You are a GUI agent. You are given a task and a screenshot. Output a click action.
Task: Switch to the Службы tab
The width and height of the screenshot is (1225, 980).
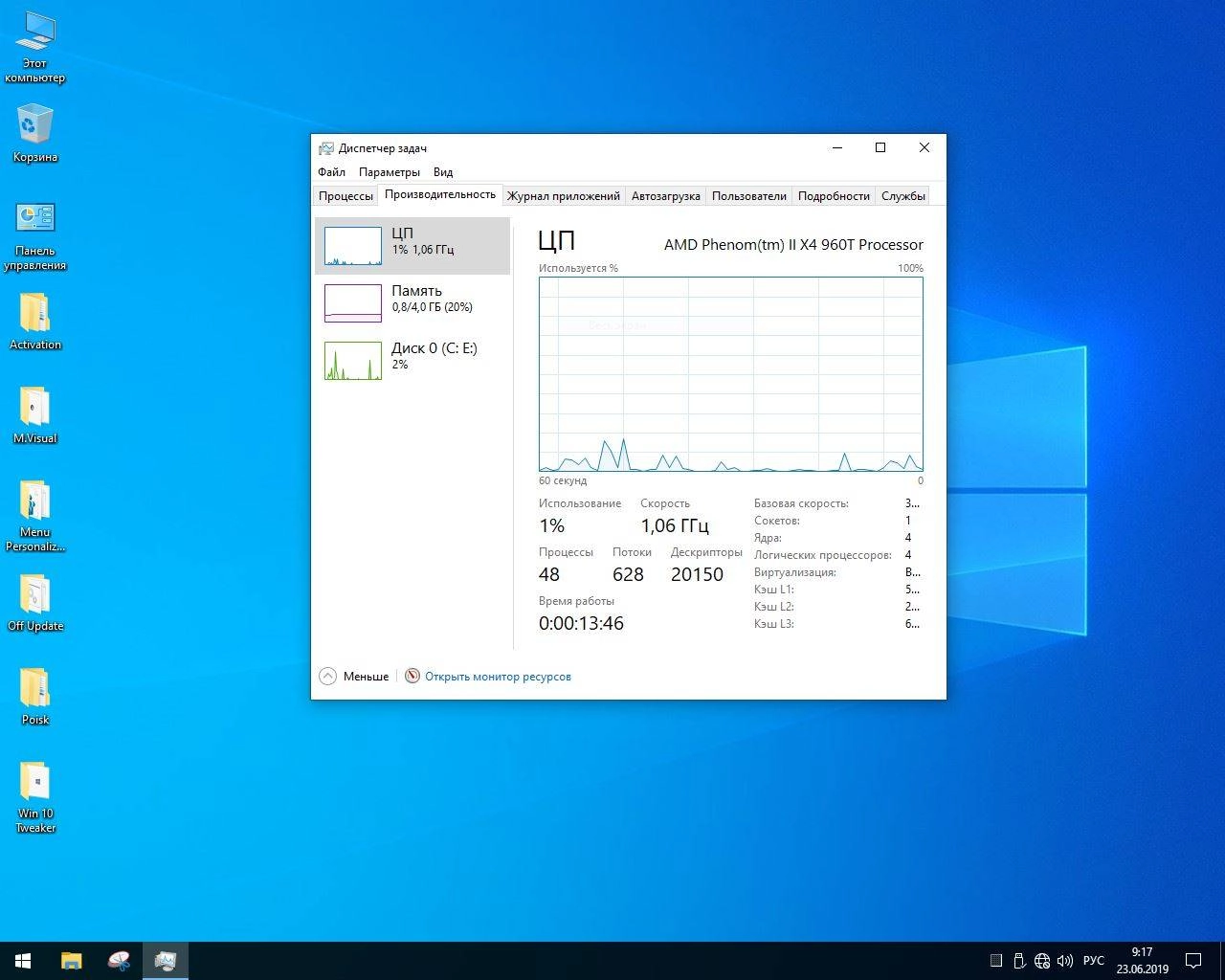coord(903,196)
